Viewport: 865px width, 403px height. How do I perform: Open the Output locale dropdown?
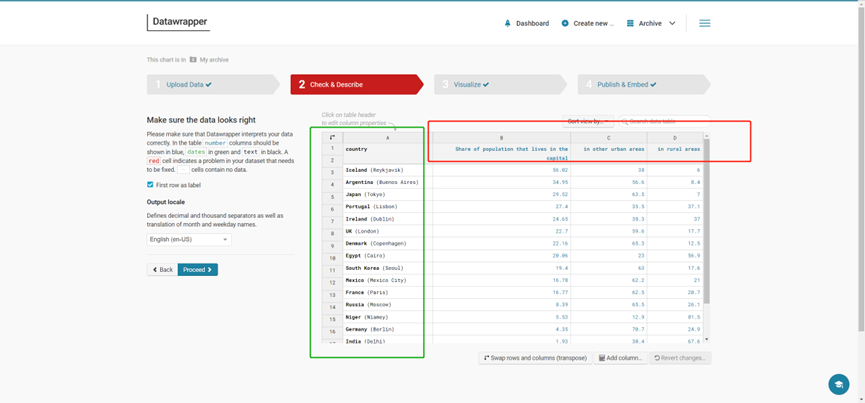189,240
